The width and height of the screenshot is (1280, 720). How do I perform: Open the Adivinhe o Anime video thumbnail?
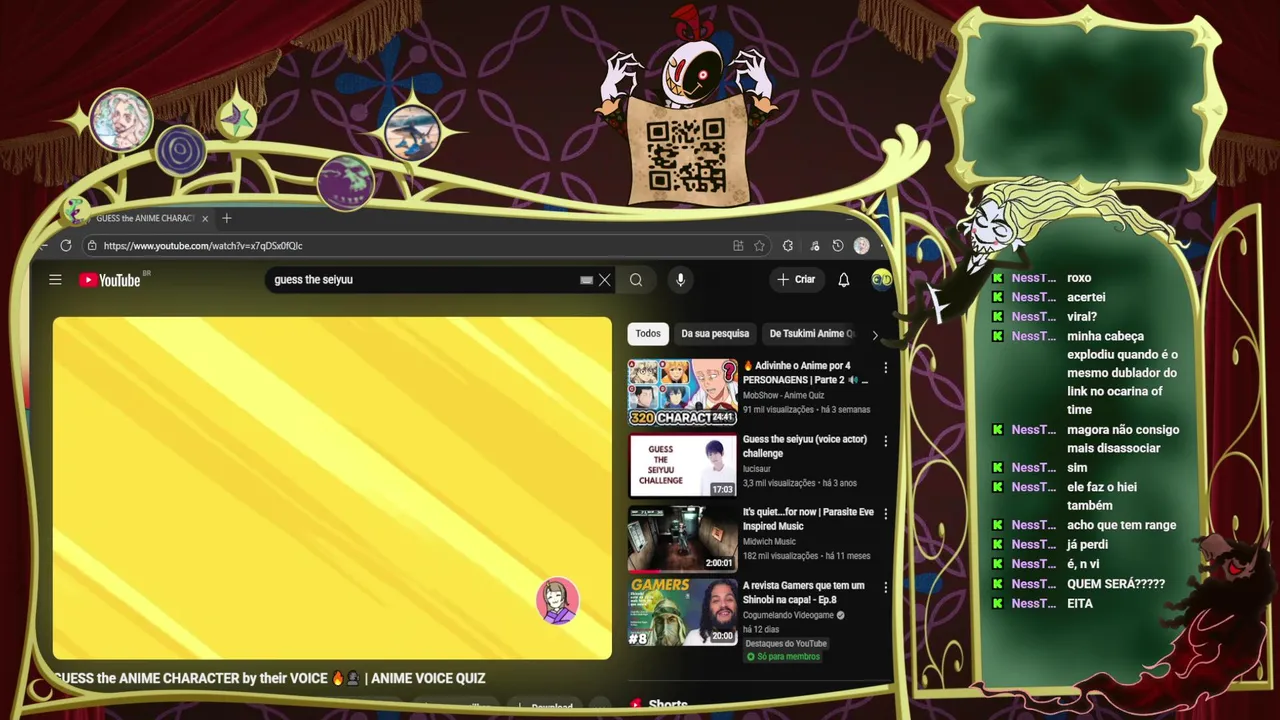coord(683,393)
